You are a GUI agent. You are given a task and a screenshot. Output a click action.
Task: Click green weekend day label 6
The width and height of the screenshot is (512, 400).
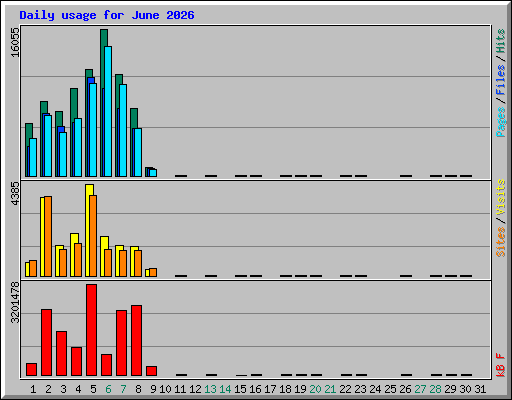(x=108, y=389)
